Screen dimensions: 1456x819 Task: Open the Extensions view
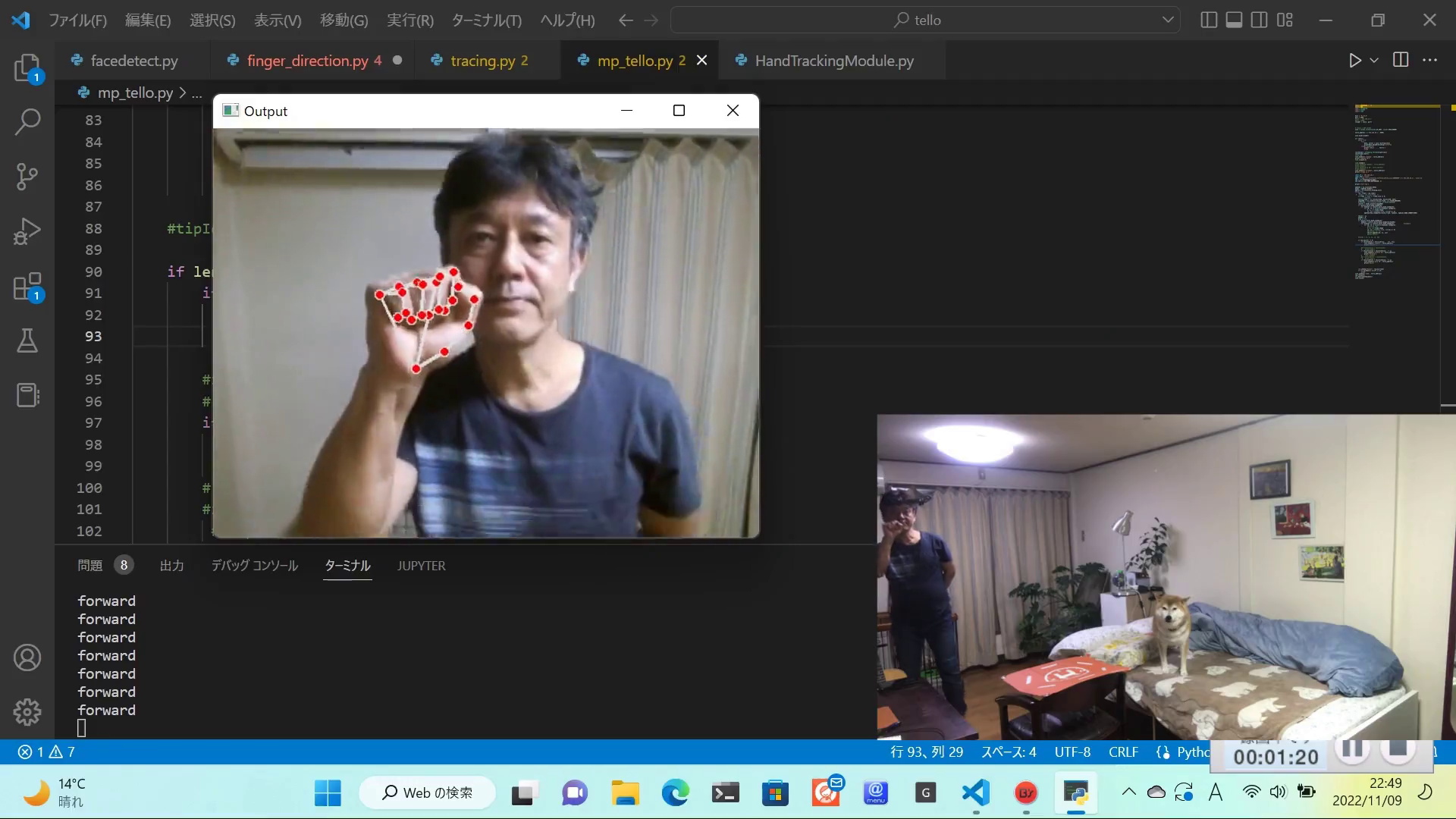pyautogui.click(x=27, y=287)
